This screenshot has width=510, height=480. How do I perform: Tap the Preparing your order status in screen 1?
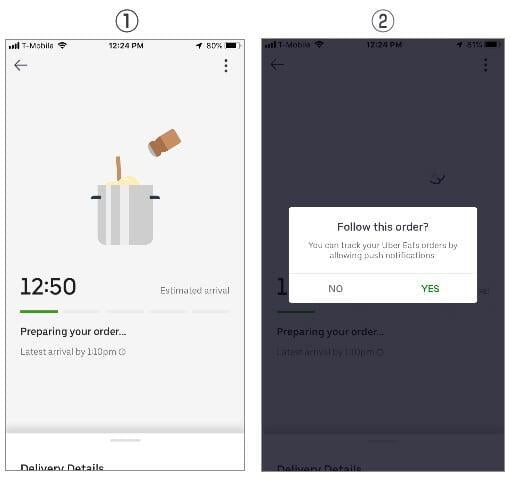[73, 332]
